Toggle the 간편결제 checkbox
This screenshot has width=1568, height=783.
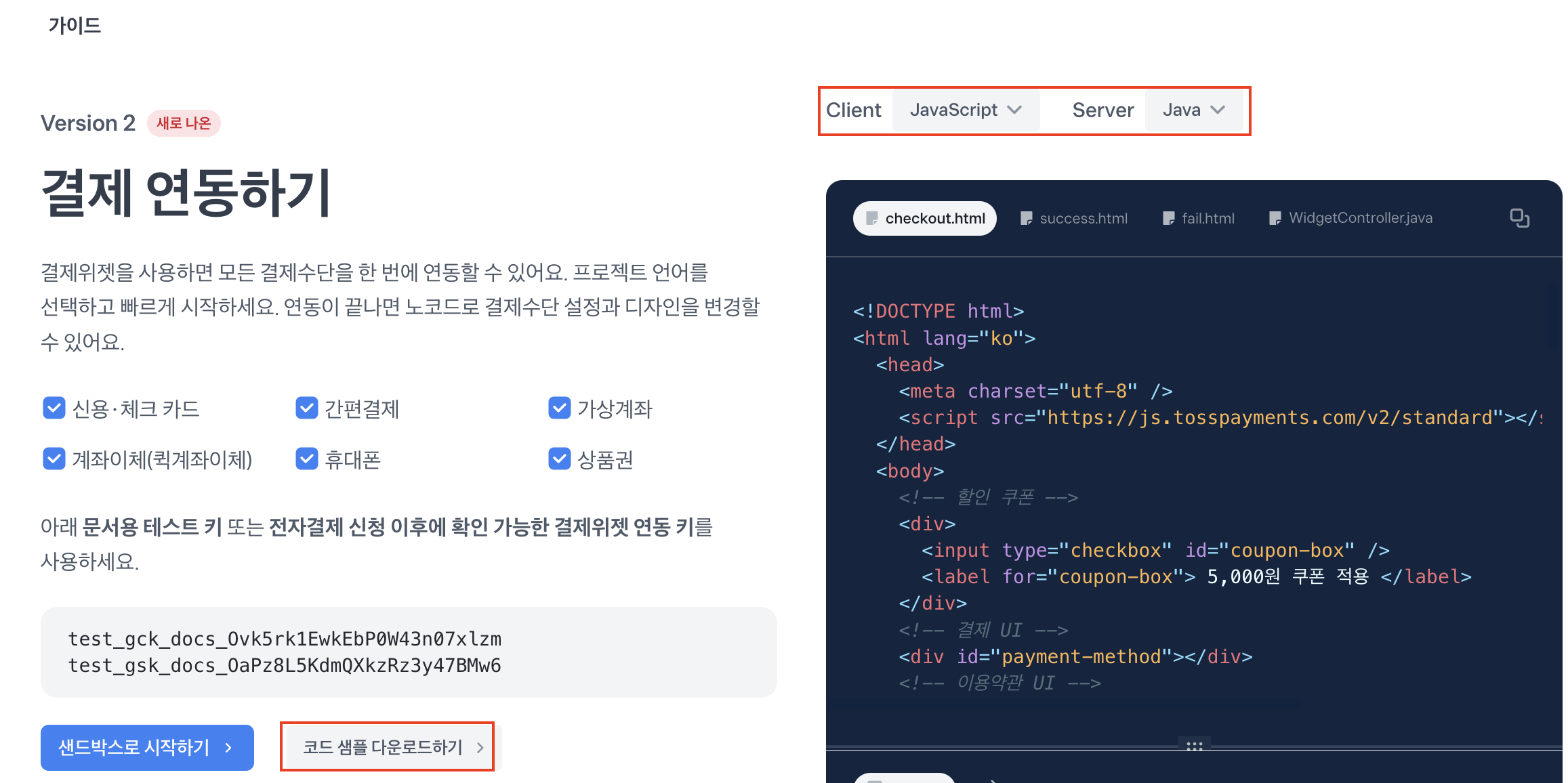pyautogui.click(x=307, y=408)
